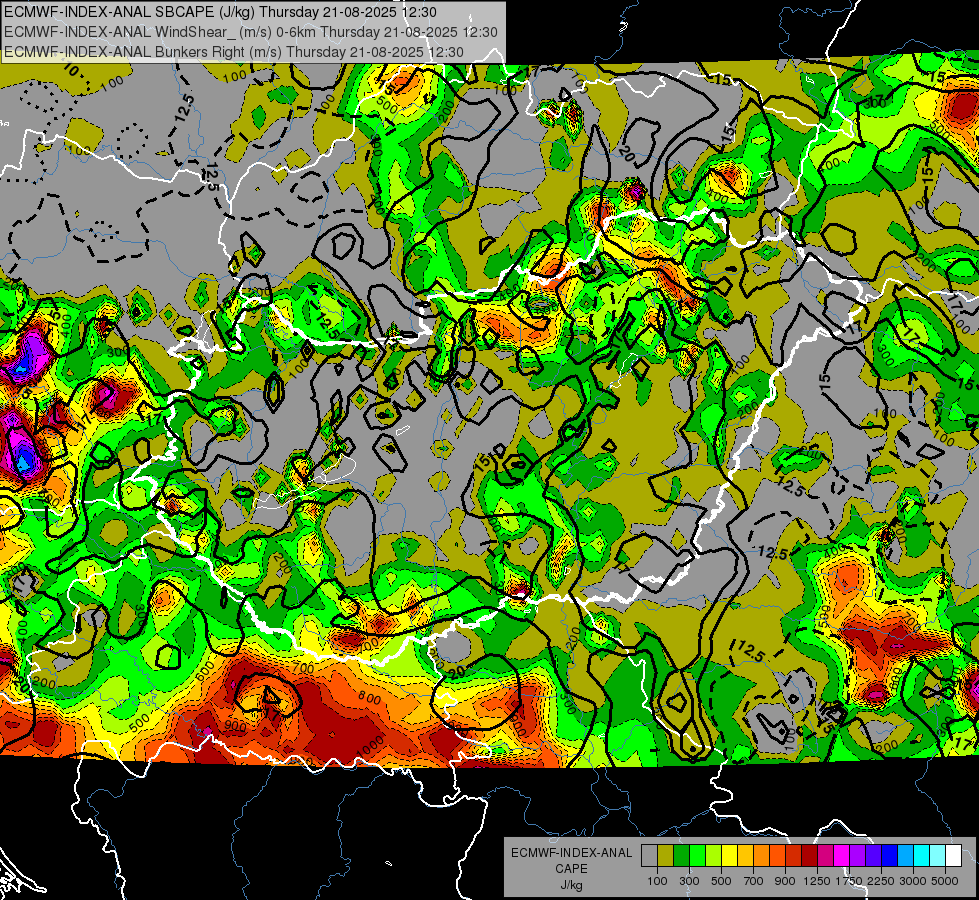The image size is (979, 900).
Task: Click the 1250 tick label in the legend
Action: 817,881
